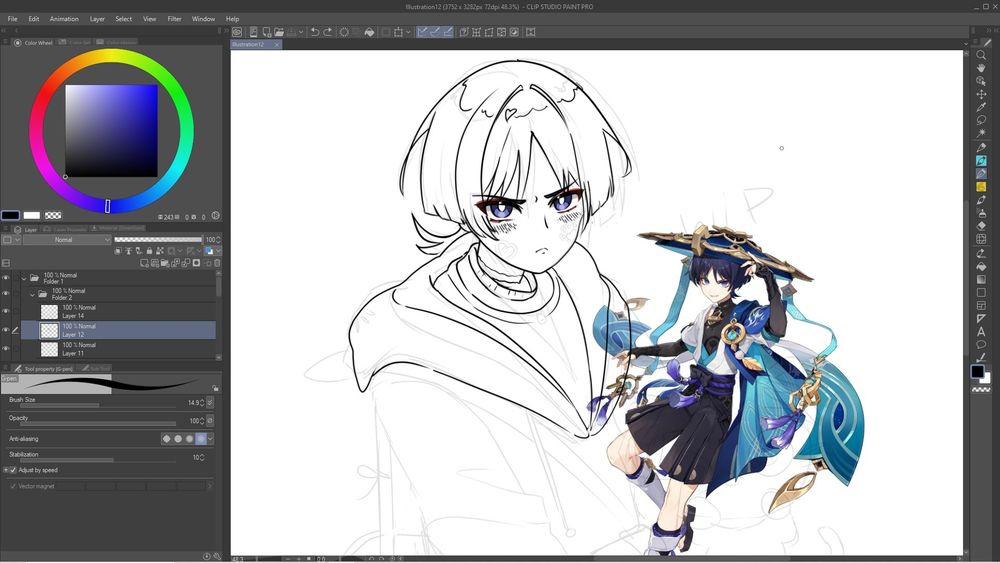Screen dimensions: 1000x563
Task: Click the New layer folder icon
Action: point(165,263)
